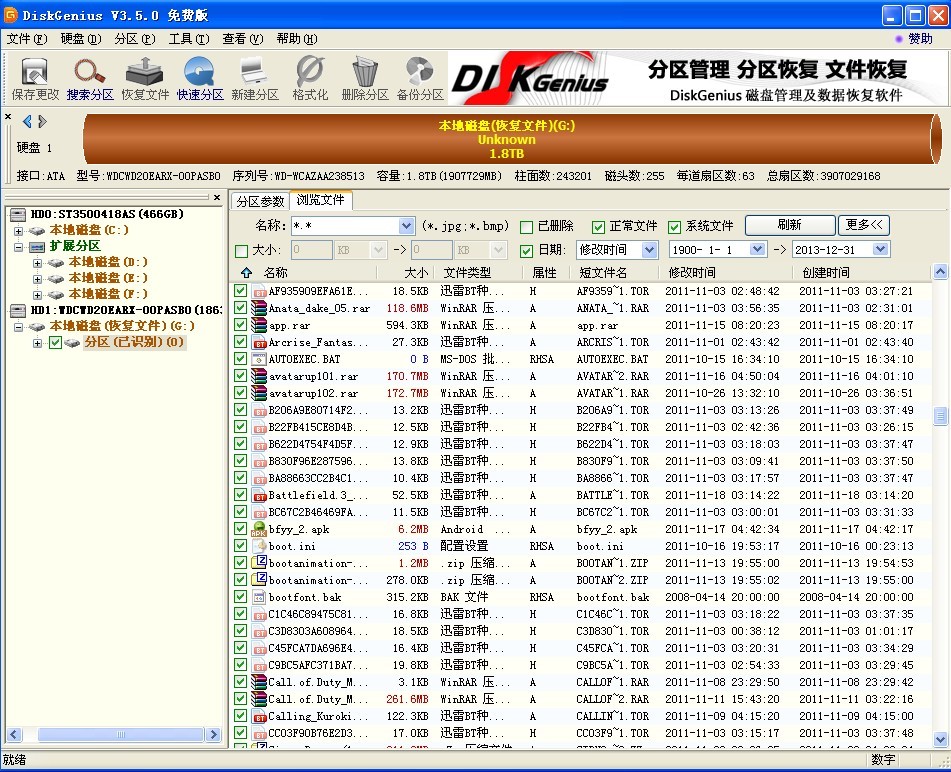951x772 pixels.
Task: Click the AUTOEXEC.BAT file icon
Action: [260, 359]
